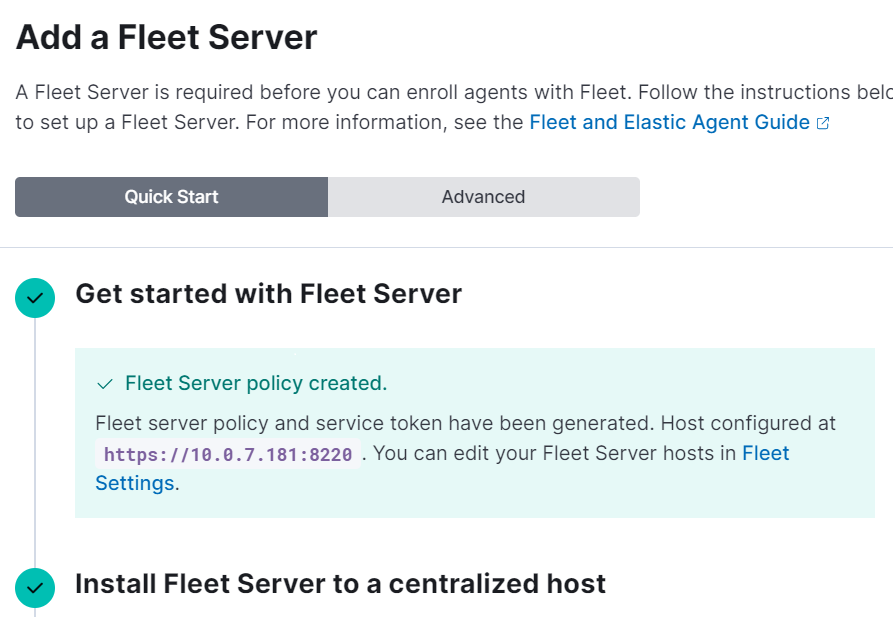Click the Install Fleet Server to a centralized host heading
The image size is (893, 617).
341,584
